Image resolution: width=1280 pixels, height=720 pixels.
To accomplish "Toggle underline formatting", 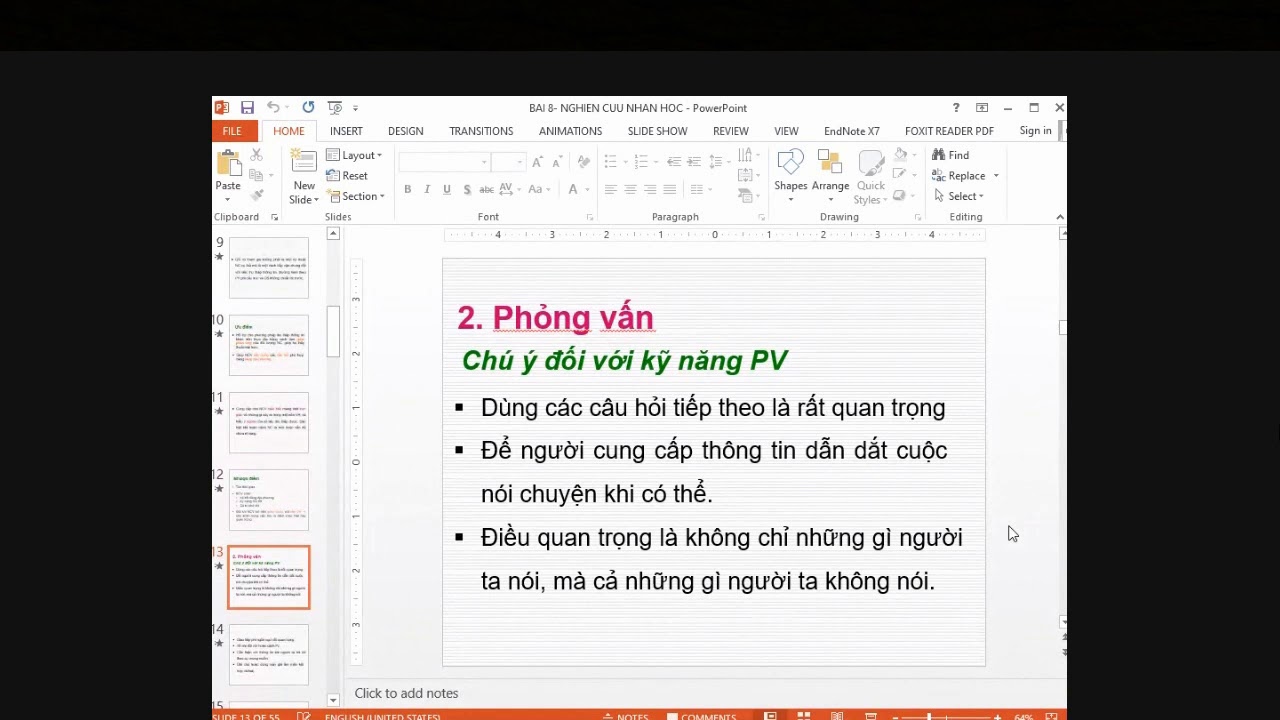I will (x=447, y=189).
